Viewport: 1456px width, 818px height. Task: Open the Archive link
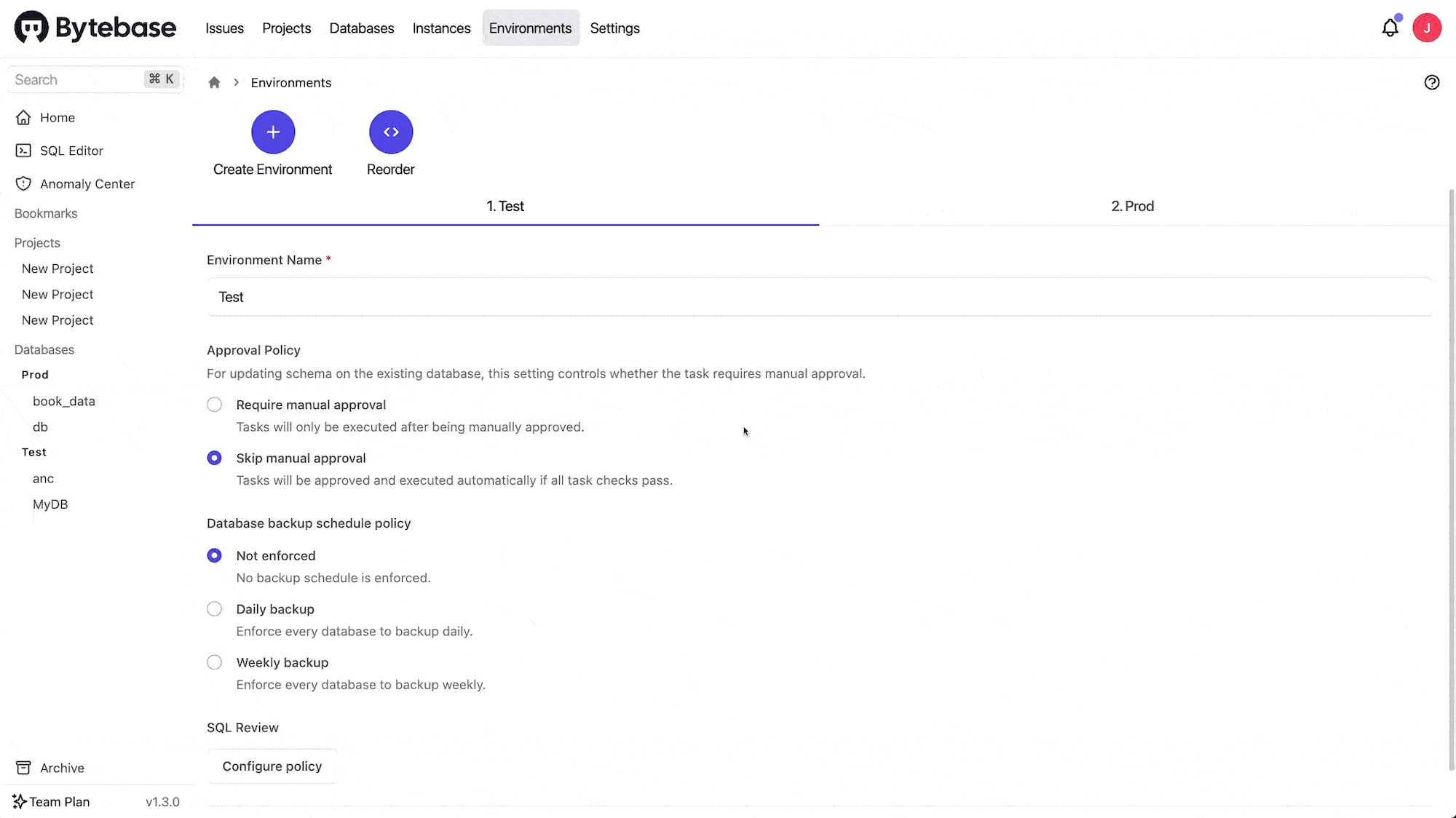coord(62,768)
